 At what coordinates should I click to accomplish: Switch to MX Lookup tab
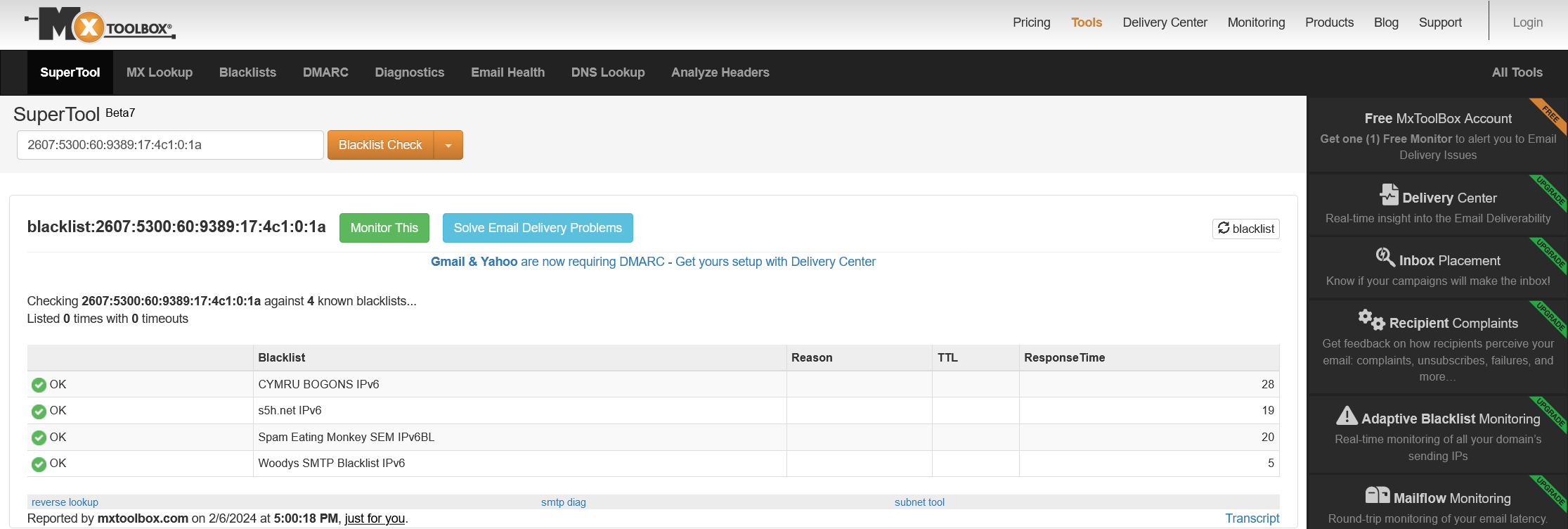coord(160,72)
